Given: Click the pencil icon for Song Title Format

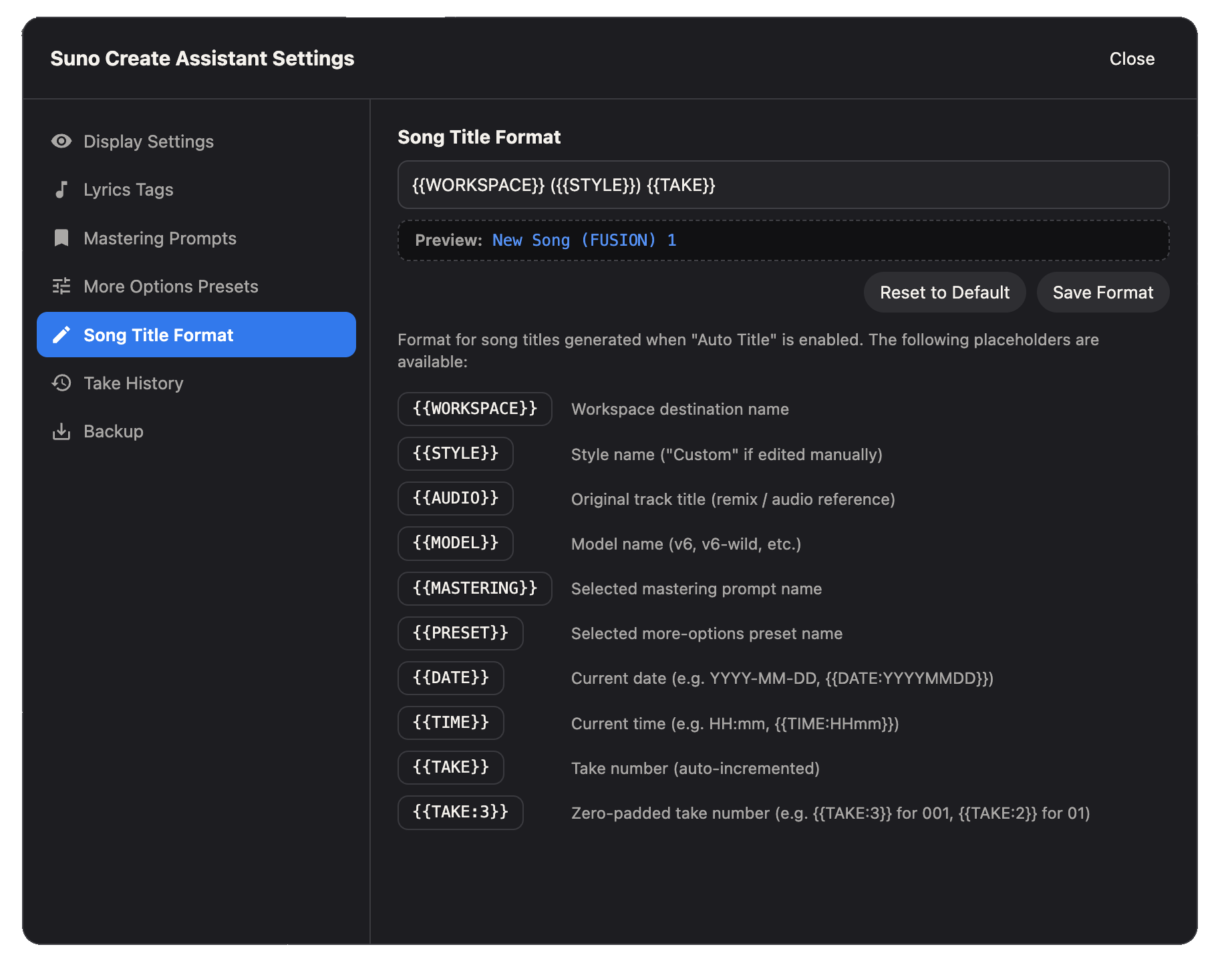Looking at the screenshot, I should 61,335.
